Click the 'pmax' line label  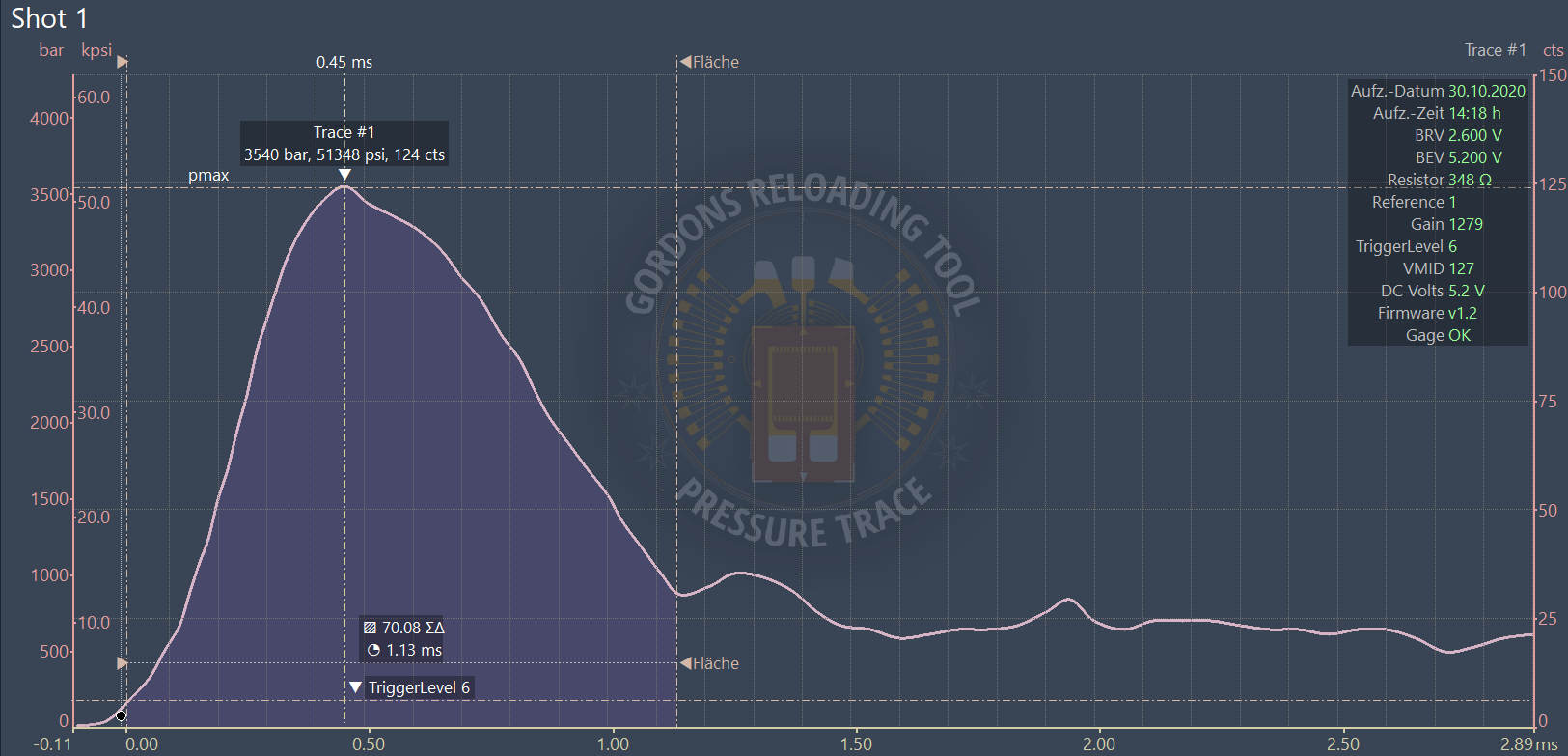point(208,175)
